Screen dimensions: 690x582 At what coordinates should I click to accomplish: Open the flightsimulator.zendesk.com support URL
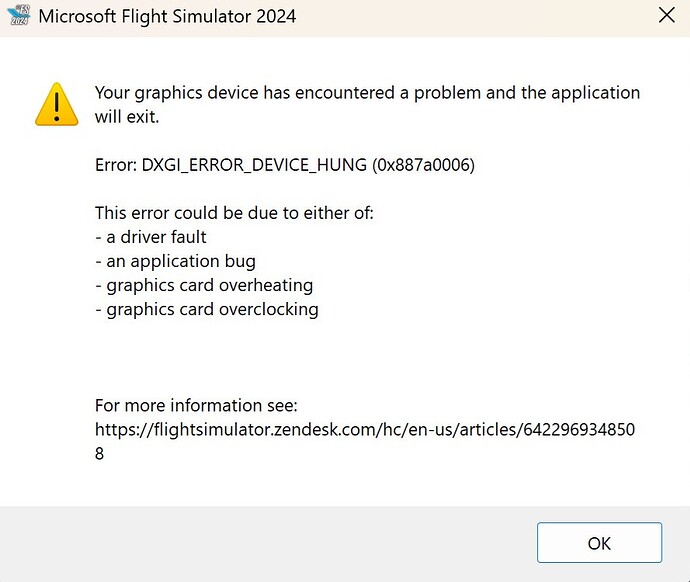coord(365,429)
